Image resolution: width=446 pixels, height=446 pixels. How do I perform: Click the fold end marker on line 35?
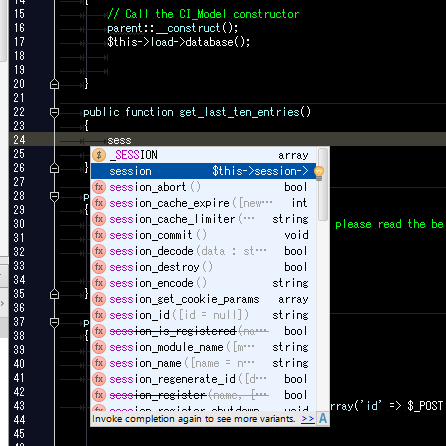click(x=54, y=294)
